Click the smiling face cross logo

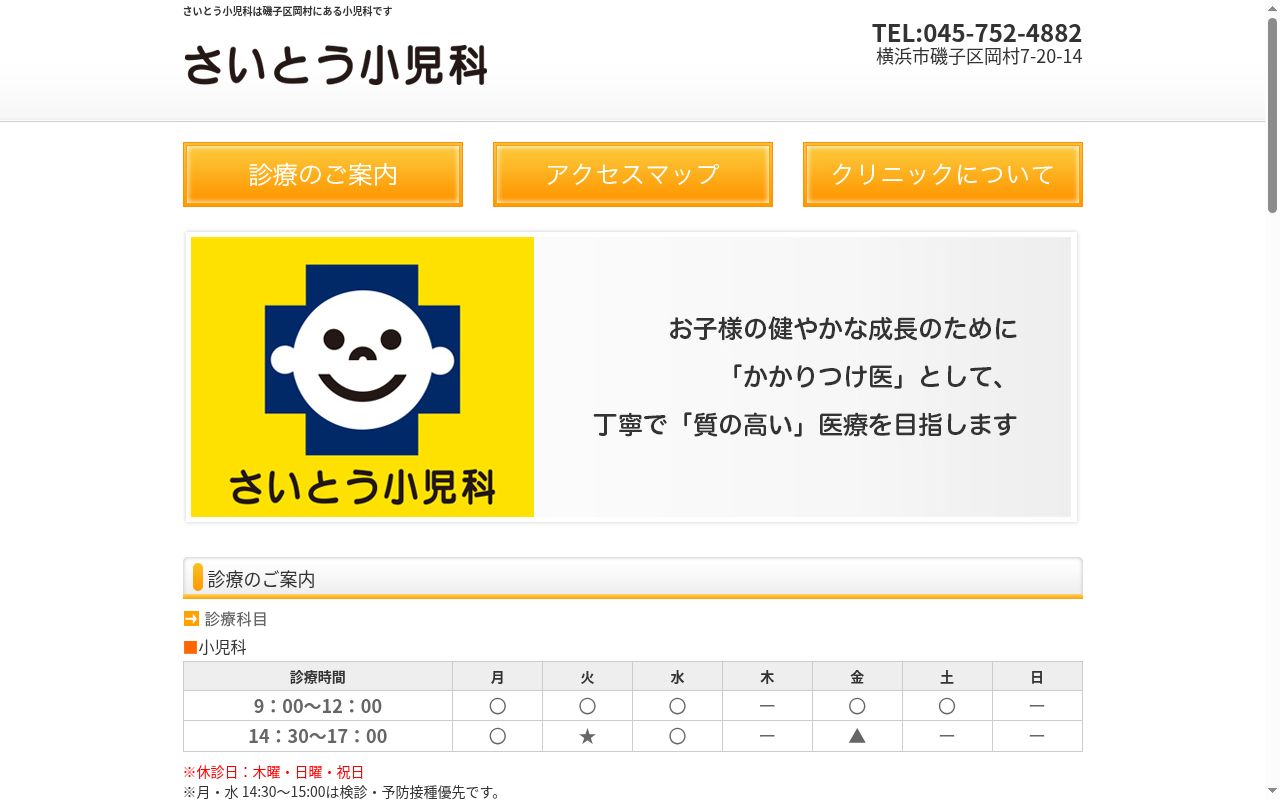(x=362, y=359)
